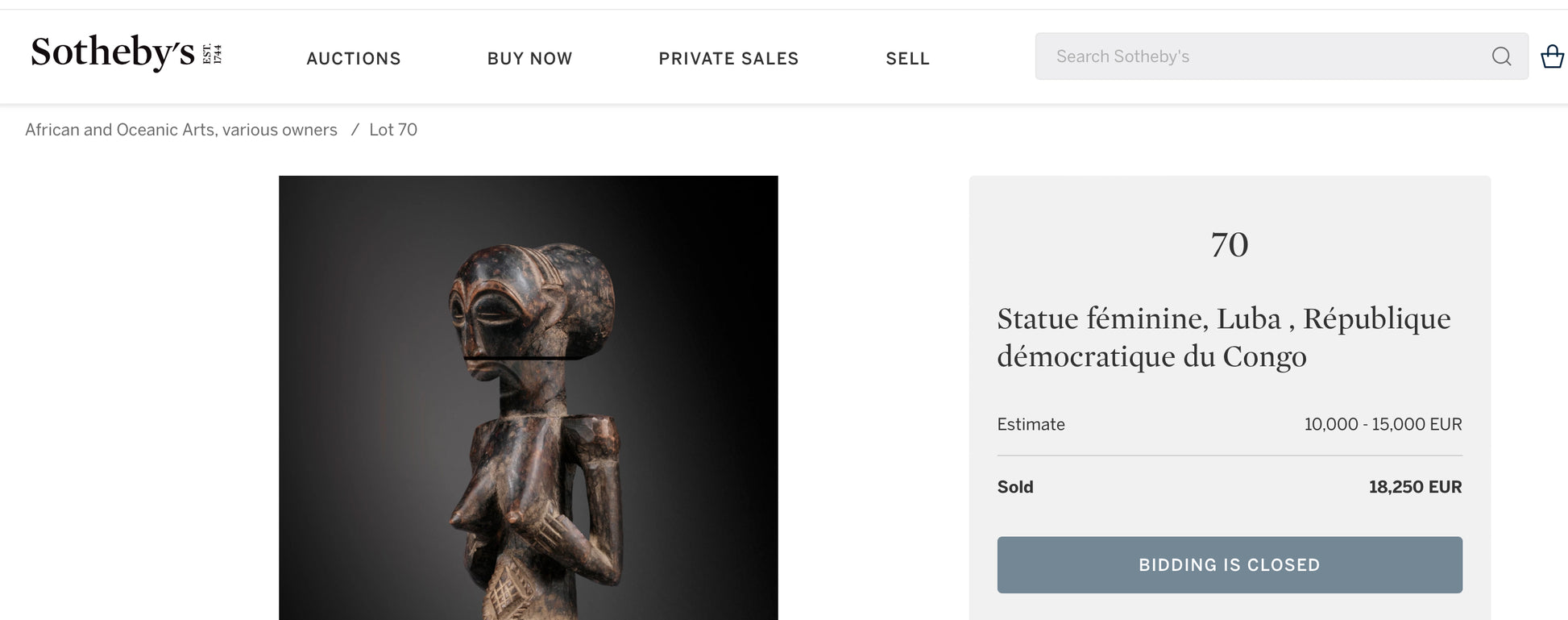The image size is (1568, 620).
Task: Click the 18,250 EUR sold price
Action: [1415, 487]
